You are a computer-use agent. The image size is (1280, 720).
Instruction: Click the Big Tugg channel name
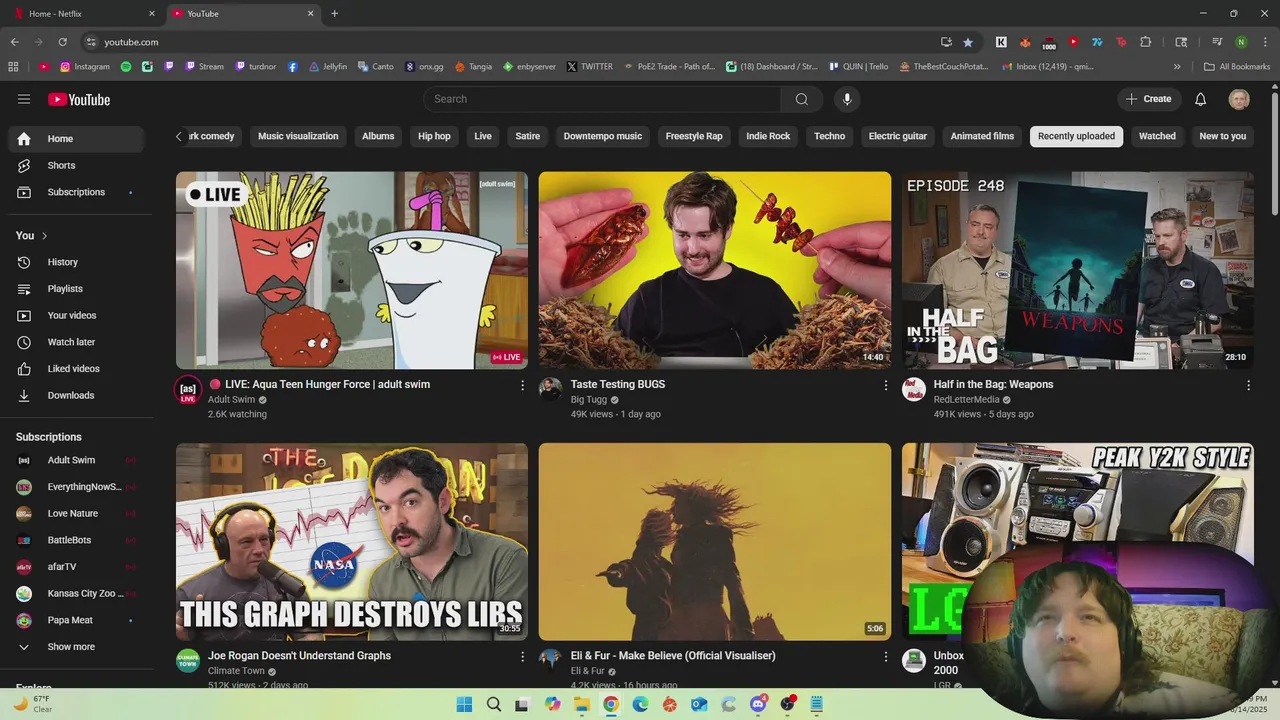click(589, 400)
